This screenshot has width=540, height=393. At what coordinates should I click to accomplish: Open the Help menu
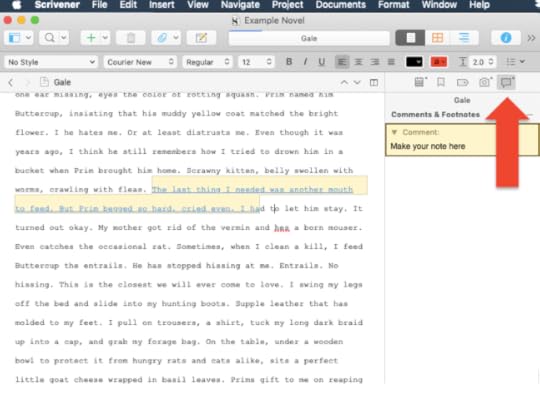click(479, 5)
